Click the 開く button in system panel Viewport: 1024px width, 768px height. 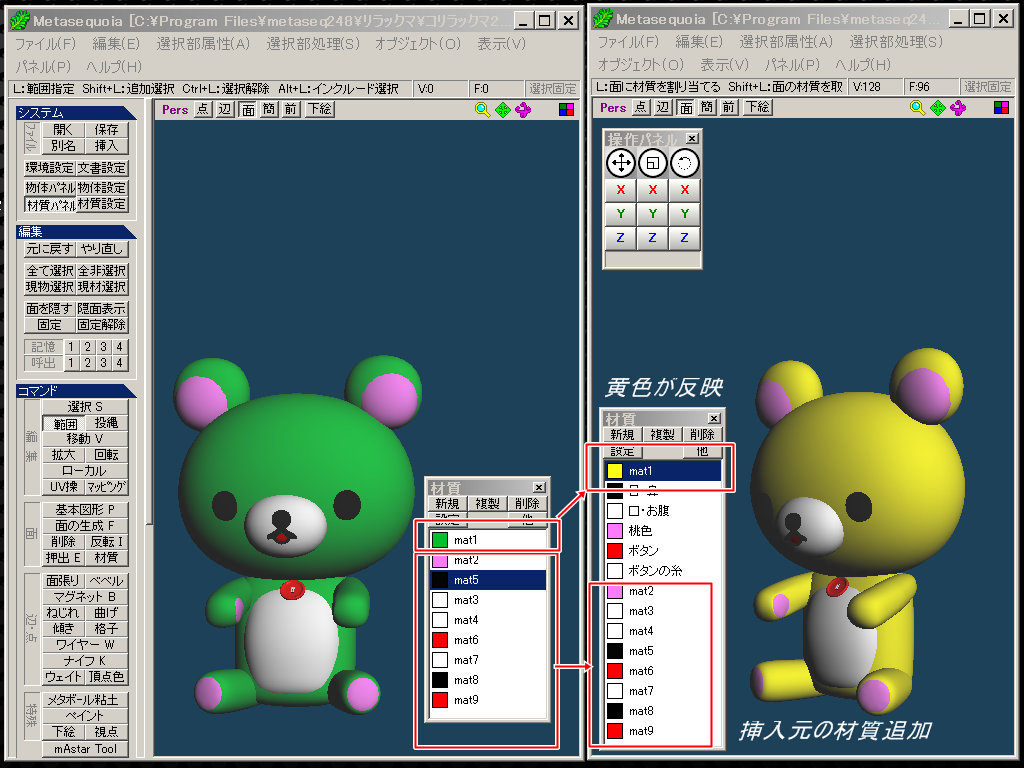(x=63, y=129)
